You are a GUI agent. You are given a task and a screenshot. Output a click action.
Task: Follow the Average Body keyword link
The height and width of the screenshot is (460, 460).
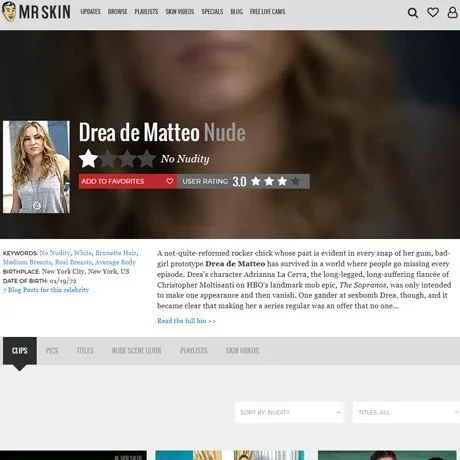point(115,262)
